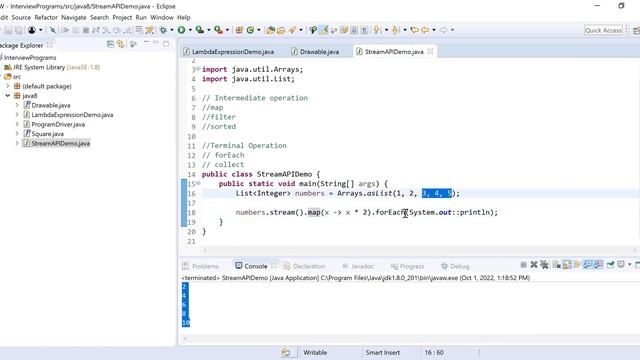The image size is (640, 360).
Task: Collapse the import fold marker at line 3
Action: (198, 69)
